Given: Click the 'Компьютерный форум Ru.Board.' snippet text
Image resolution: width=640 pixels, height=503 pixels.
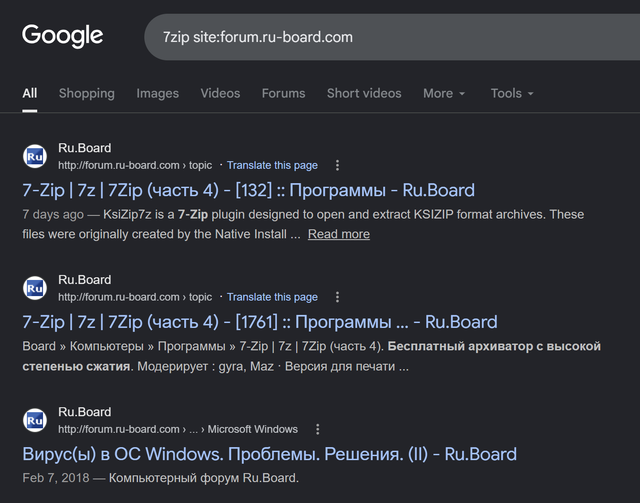Looking at the screenshot, I should (x=204, y=478).
